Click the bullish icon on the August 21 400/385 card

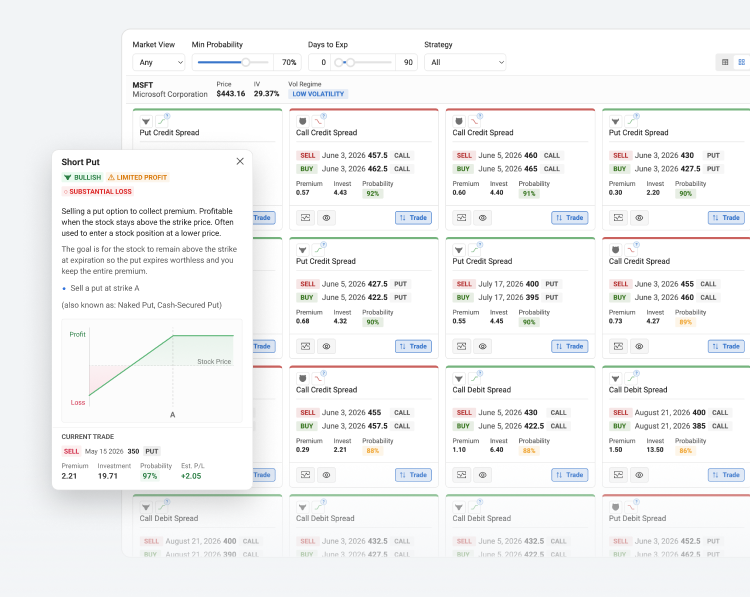pos(615,378)
